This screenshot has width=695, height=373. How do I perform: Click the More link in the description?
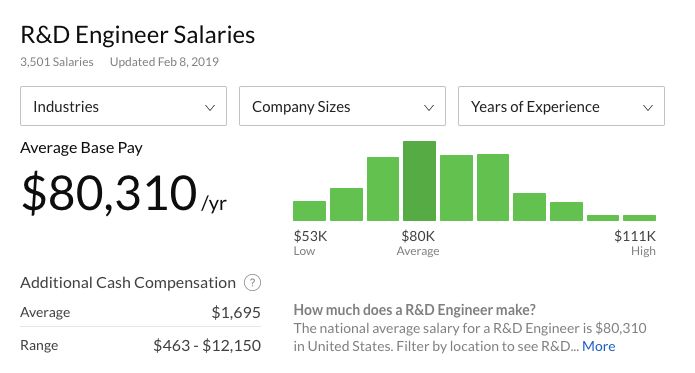coord(598,346)
